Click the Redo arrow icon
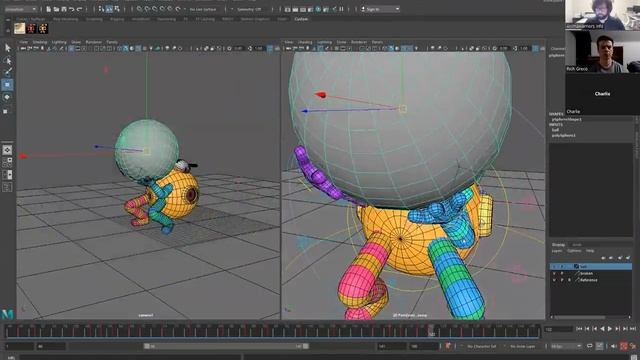Viewport: 640px width, 360px height. [x=80, y=9]
